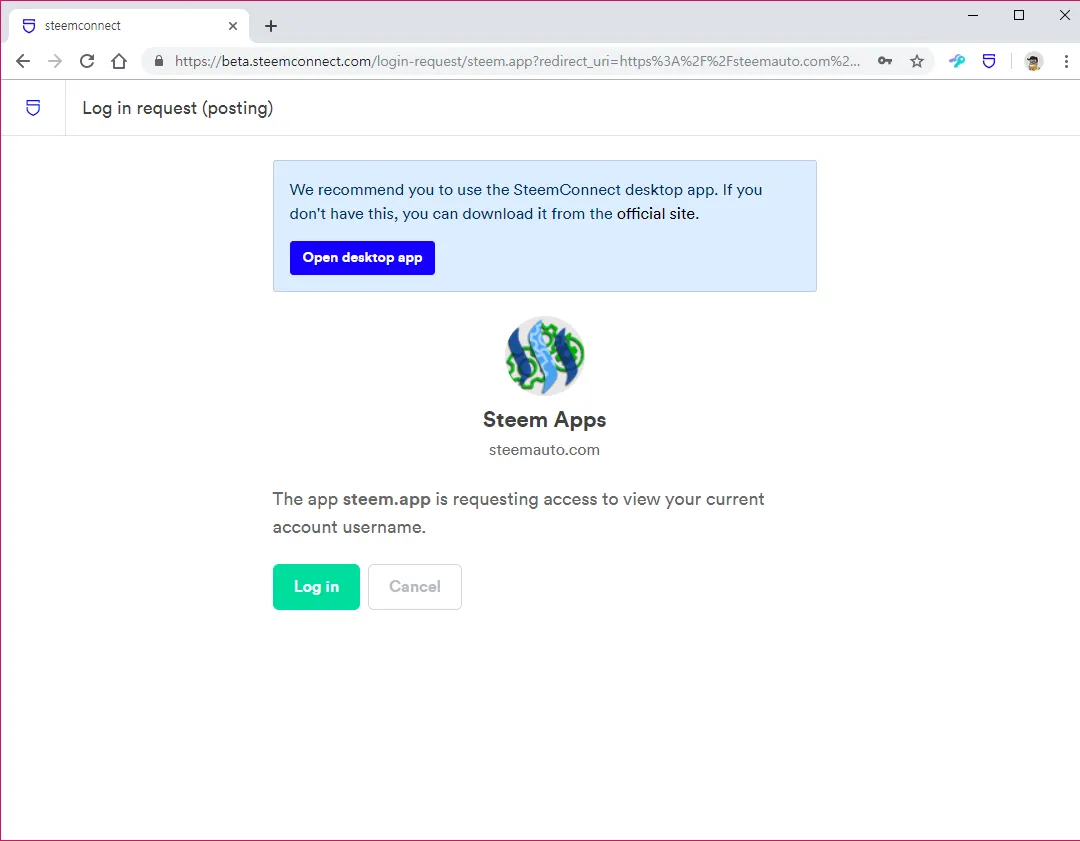This screenshot has height=841, width=1080.
Task: Click the Log in request (posting) heading
Action: click(x=178, y=108)
